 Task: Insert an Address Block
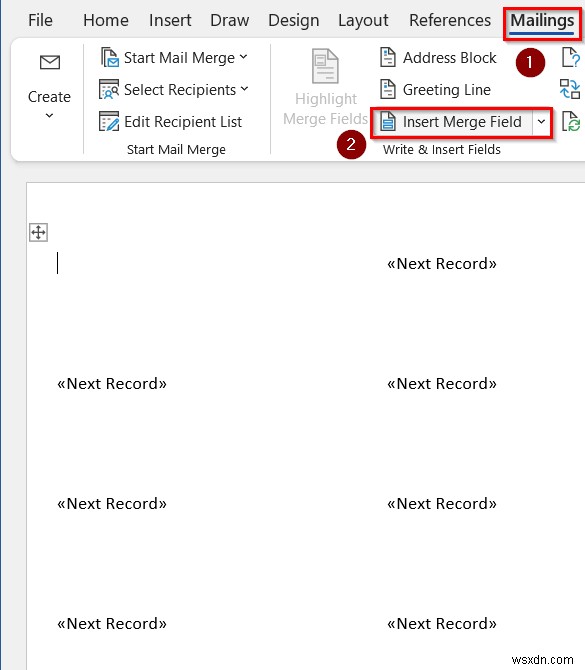[x=450, y=58]
